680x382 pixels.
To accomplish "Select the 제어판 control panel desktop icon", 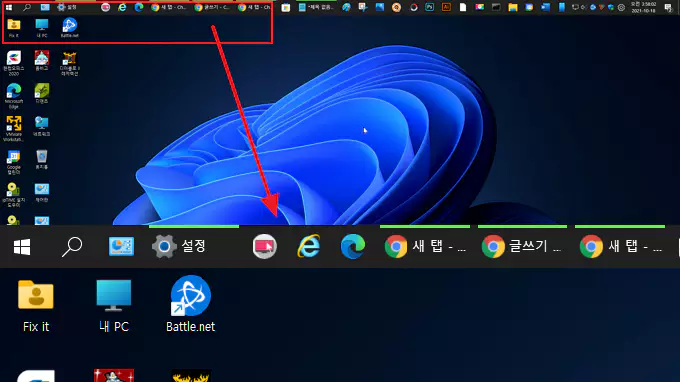I will (42, 193).
